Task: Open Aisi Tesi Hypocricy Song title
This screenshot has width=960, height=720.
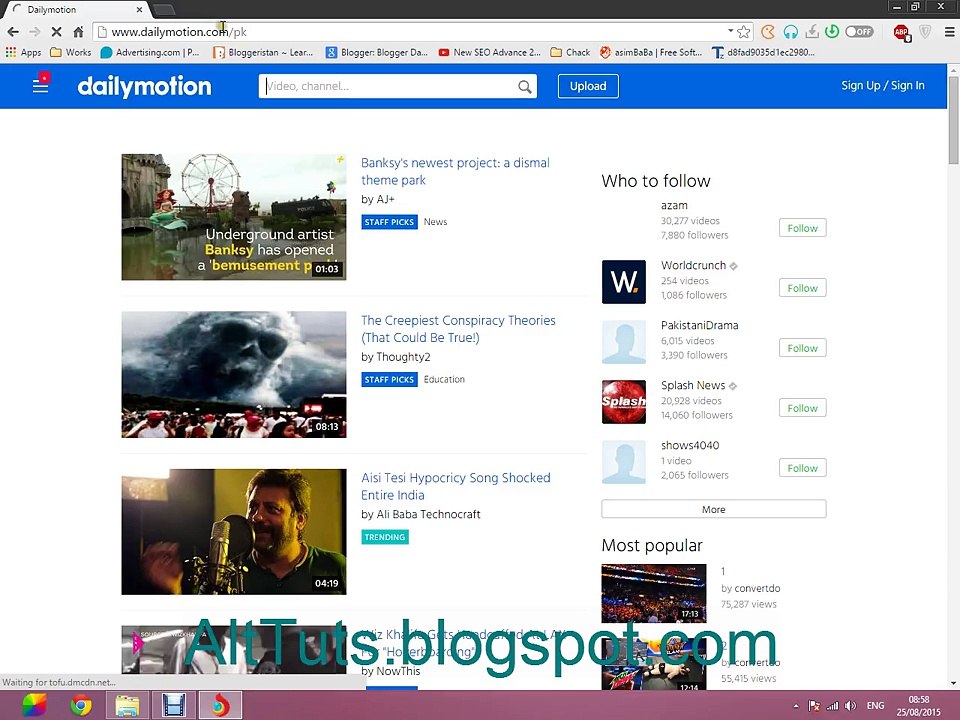Action: tap(456, 486)
